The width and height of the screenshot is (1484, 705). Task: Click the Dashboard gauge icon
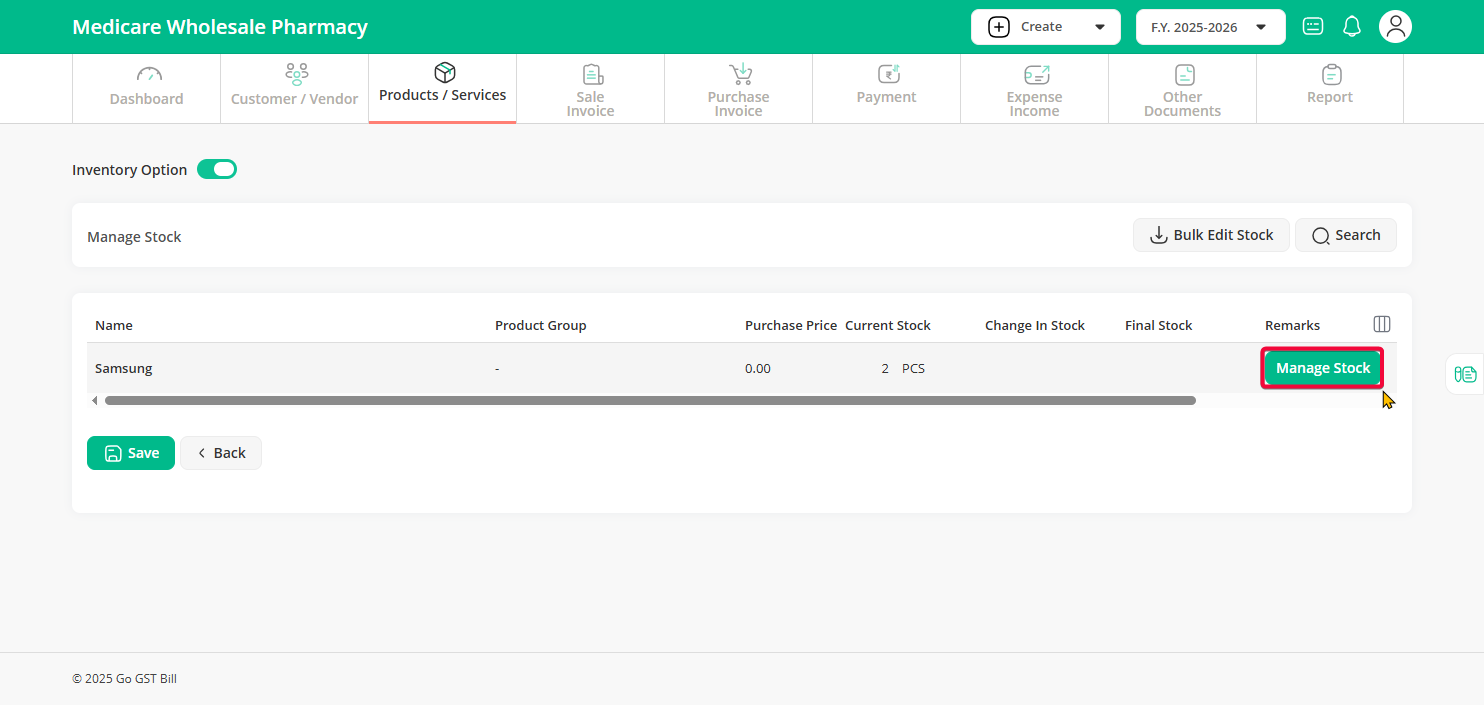148,75
